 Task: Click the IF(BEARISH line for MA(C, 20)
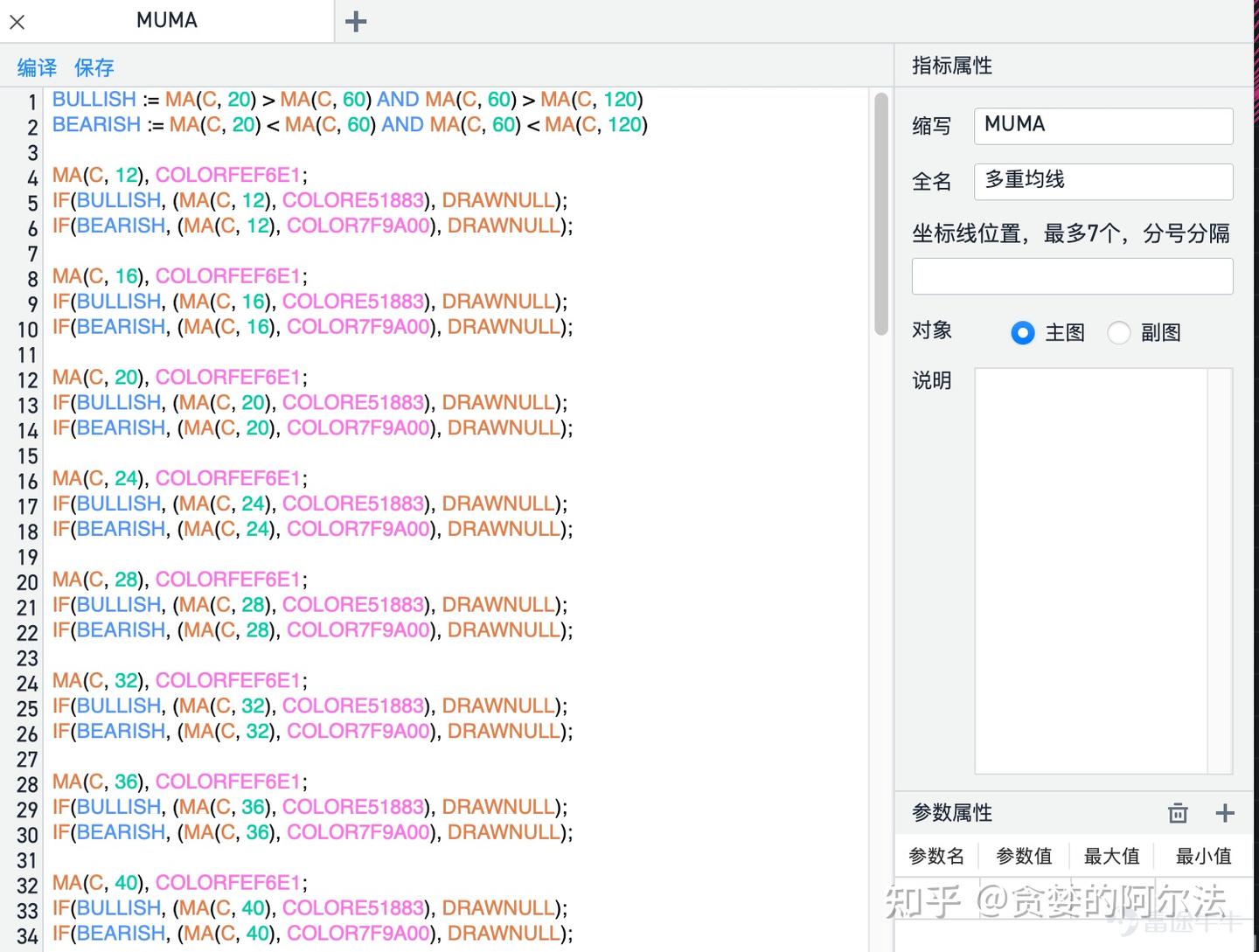312,429
